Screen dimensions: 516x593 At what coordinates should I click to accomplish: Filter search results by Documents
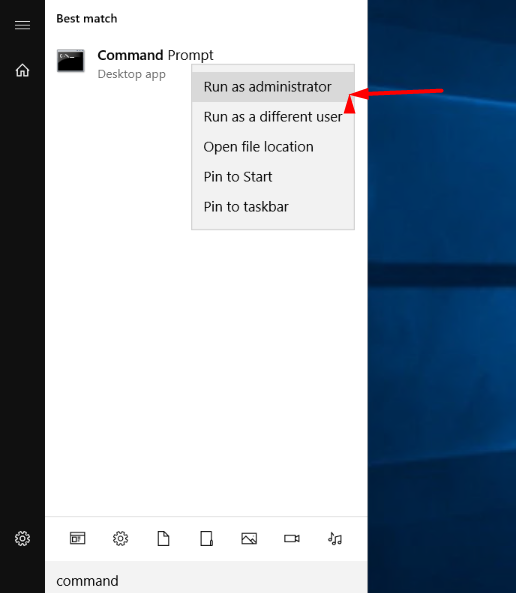click(163, 538)
